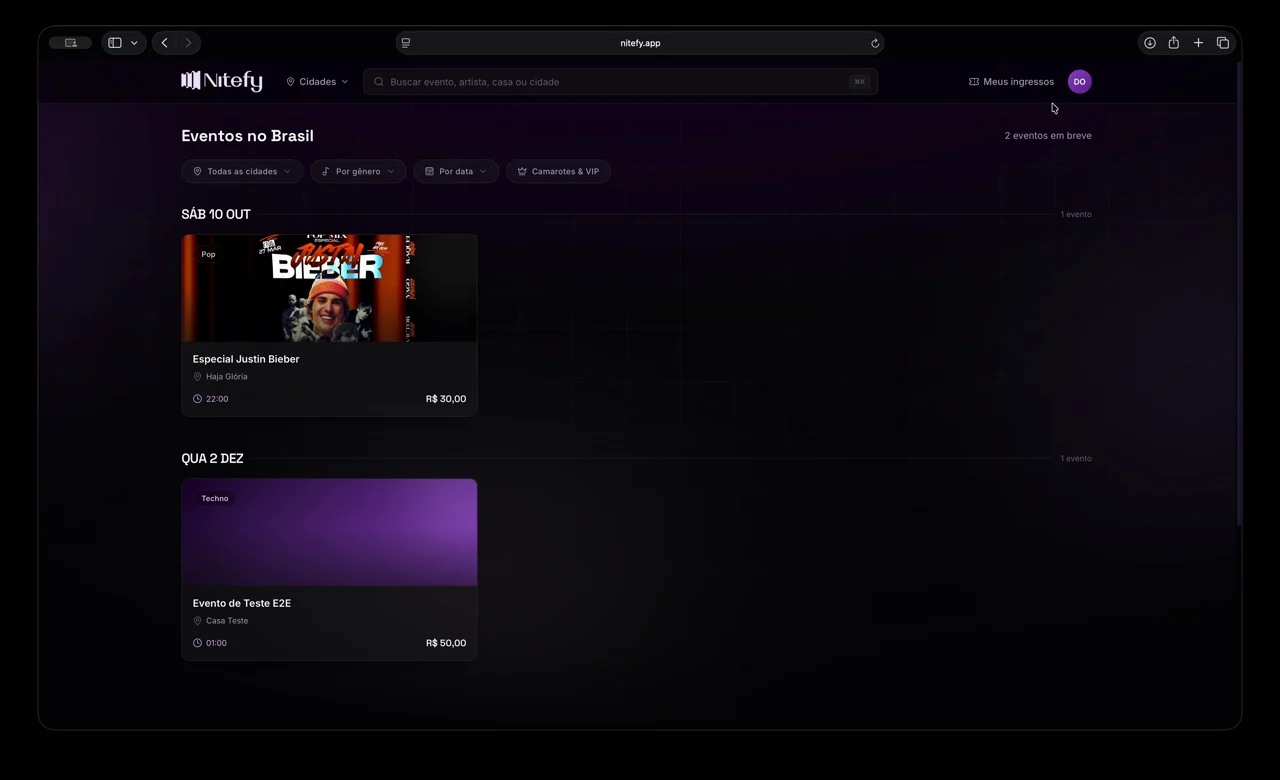
Task: Click the nitefy.app address bar
Action: click(640, 43)
